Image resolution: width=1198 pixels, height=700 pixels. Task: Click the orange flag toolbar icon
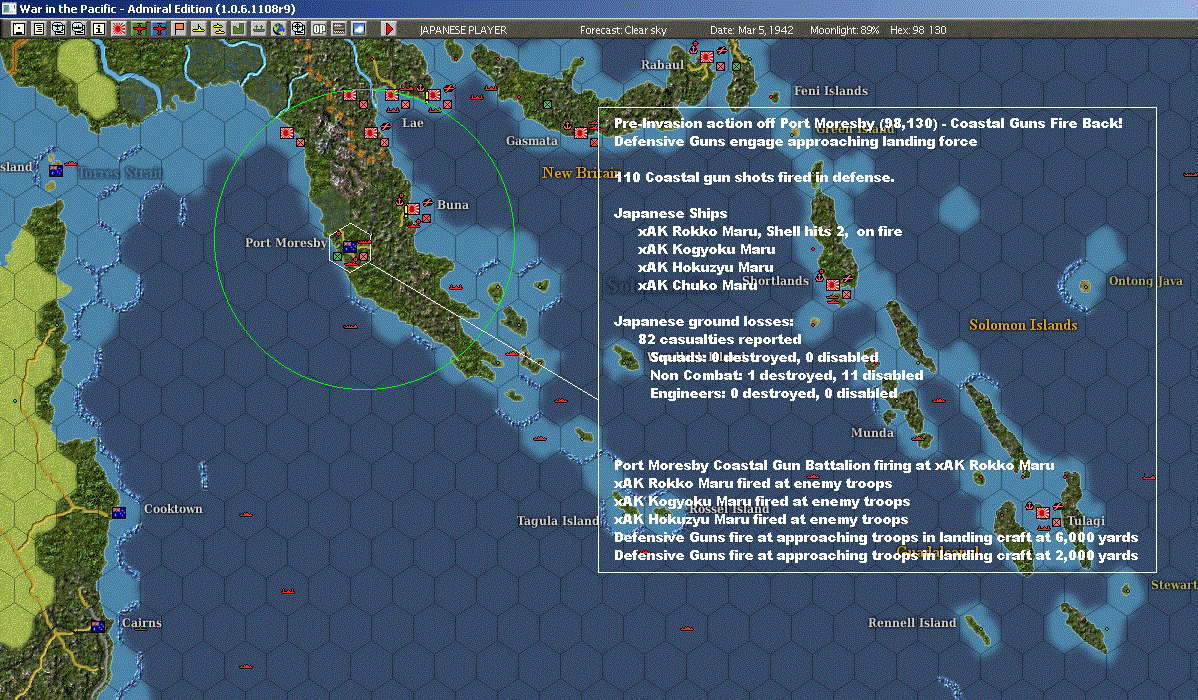179,29
